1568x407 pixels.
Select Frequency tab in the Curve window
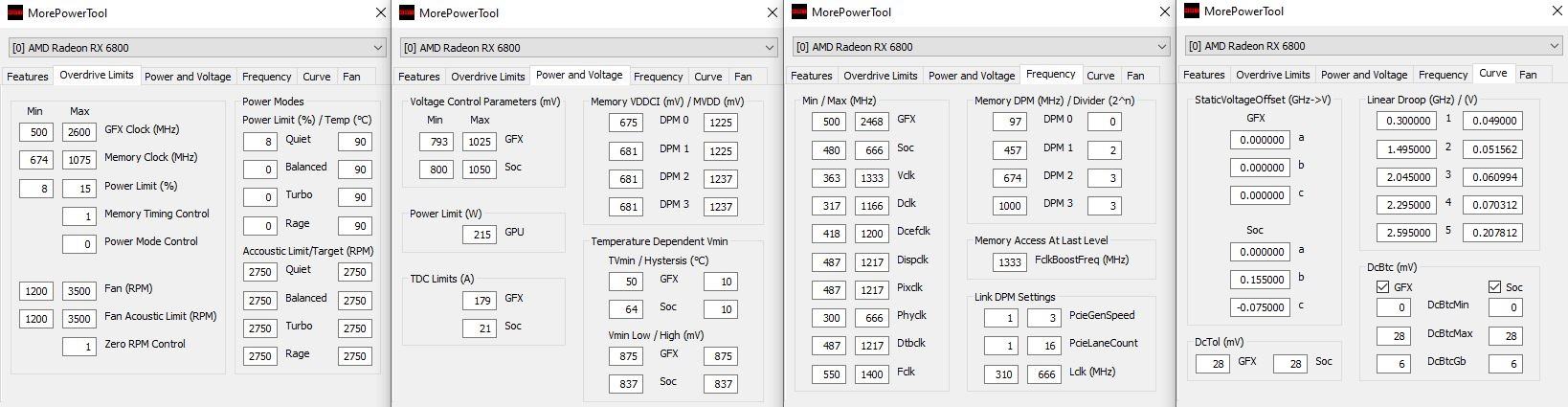[1444, 75]
